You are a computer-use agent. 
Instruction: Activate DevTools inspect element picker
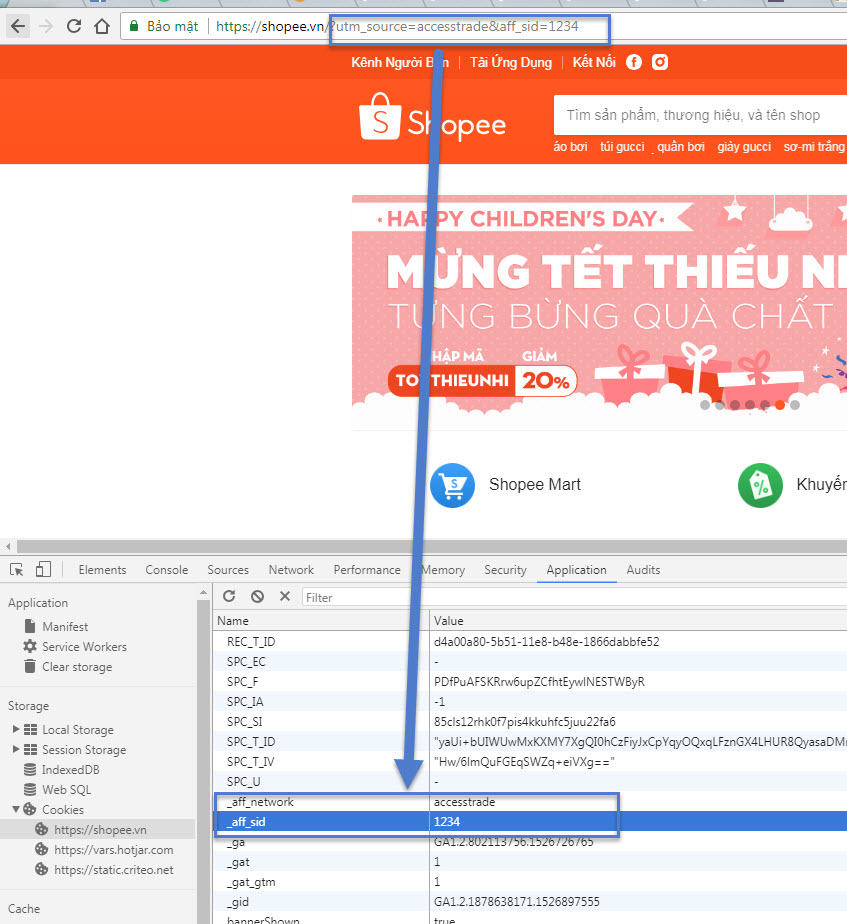tap(17, 570)
